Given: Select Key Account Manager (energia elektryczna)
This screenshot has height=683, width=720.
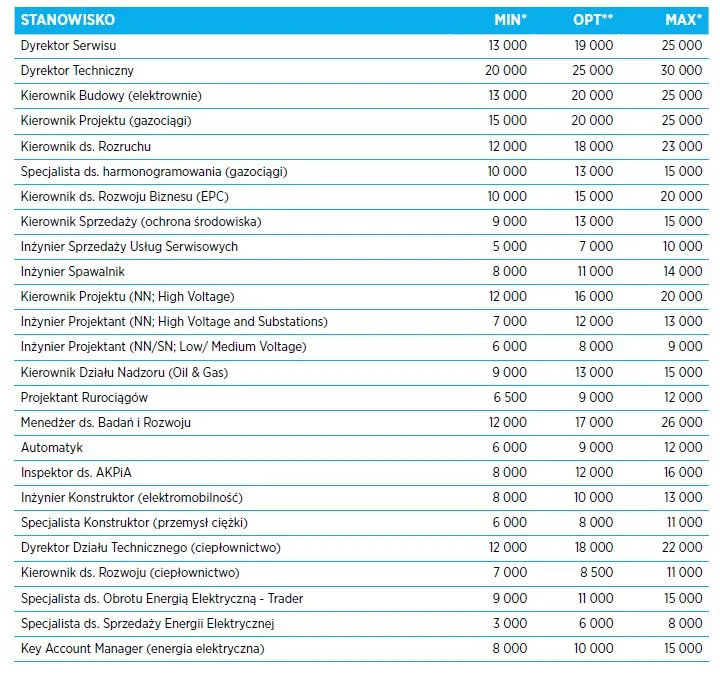Looking at the screenshot, I should (x=143, y=649).
